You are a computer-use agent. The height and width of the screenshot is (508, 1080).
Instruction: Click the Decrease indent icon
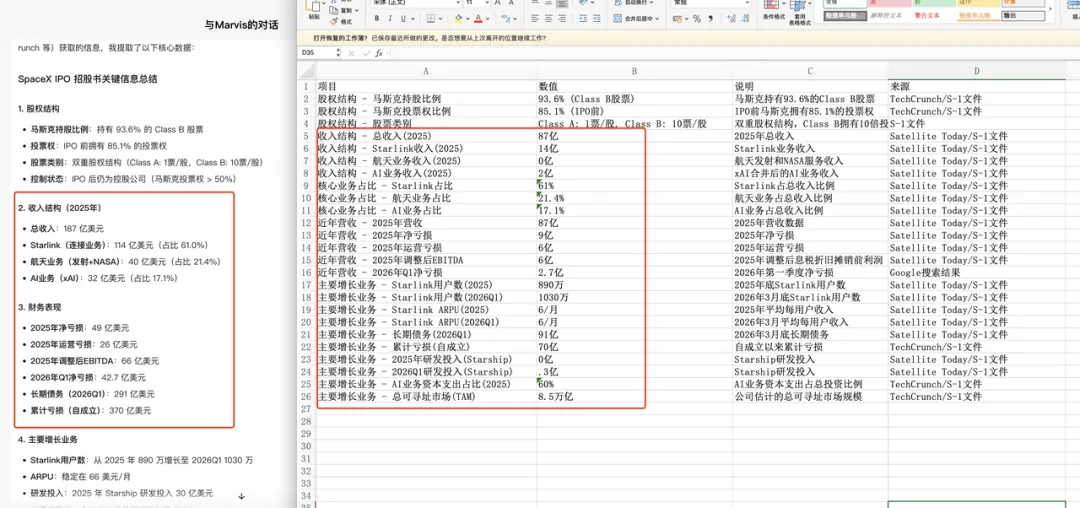(x=583, y=19)
